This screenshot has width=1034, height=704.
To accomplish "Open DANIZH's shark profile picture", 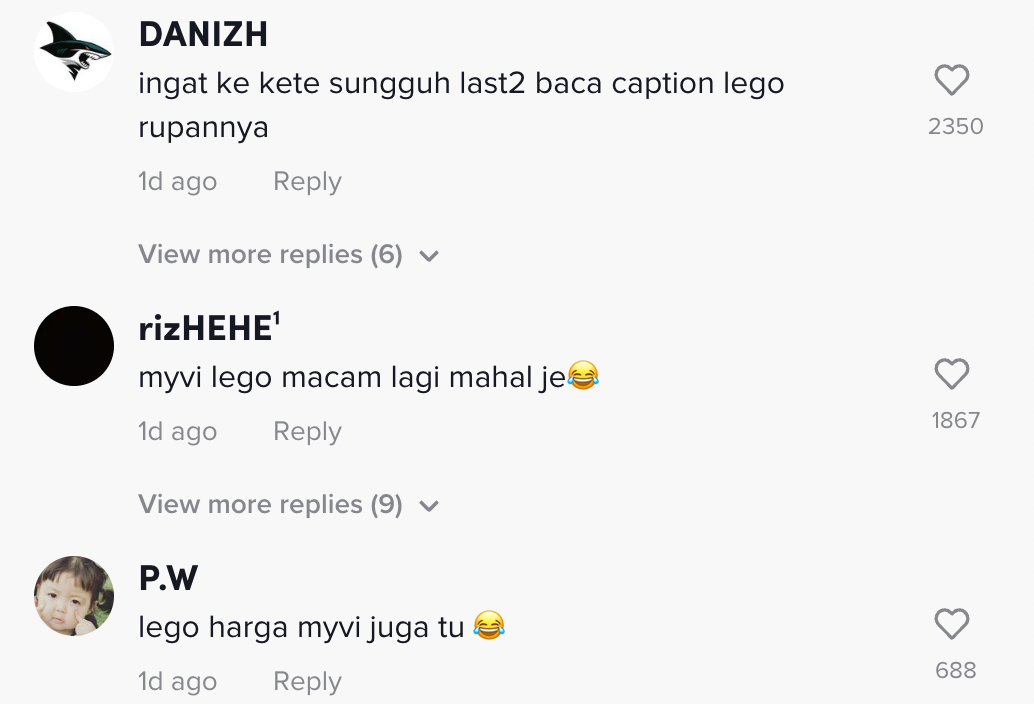I will [x=74, y=52].
